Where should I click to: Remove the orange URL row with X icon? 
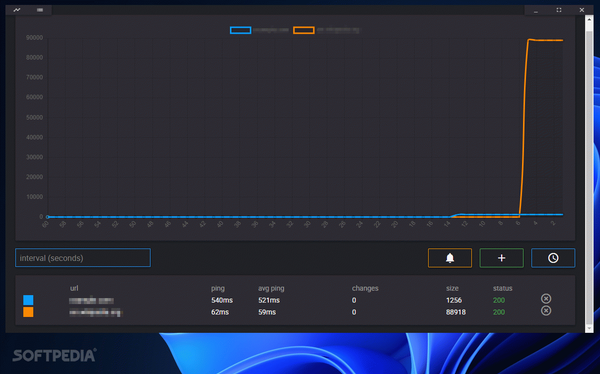click(x=546, y=310)
